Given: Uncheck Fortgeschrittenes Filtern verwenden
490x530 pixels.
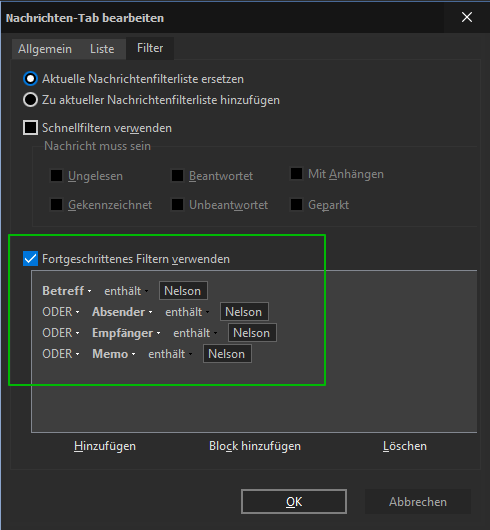Looking at the screenshot, I should point(30,259).
